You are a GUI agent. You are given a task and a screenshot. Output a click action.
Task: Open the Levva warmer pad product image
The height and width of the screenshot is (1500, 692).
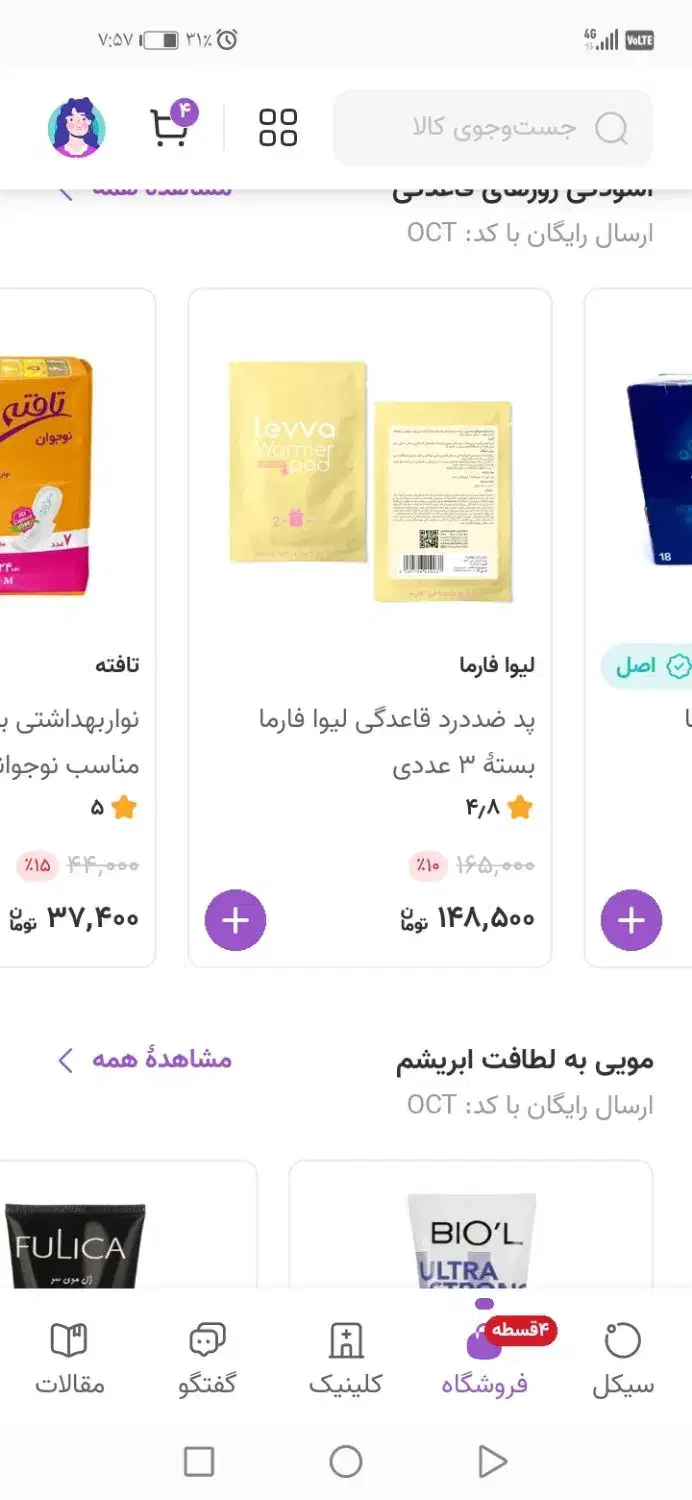[370, 480]
